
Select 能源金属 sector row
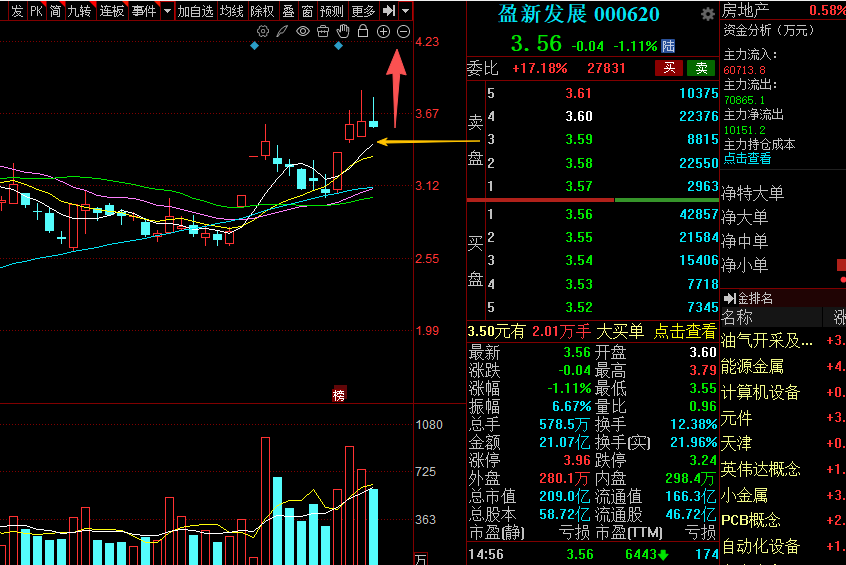753,366
